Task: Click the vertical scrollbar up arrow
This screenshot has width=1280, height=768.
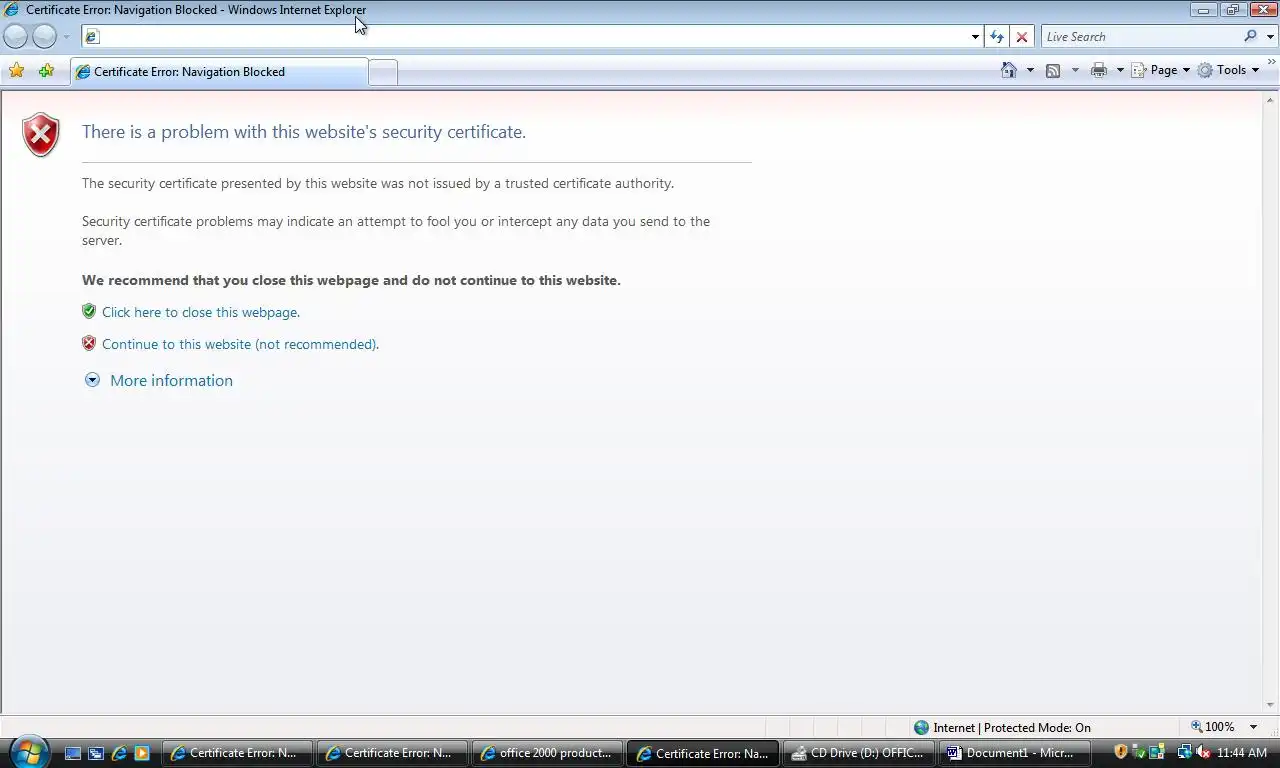Action: [x=1271, y=100]
